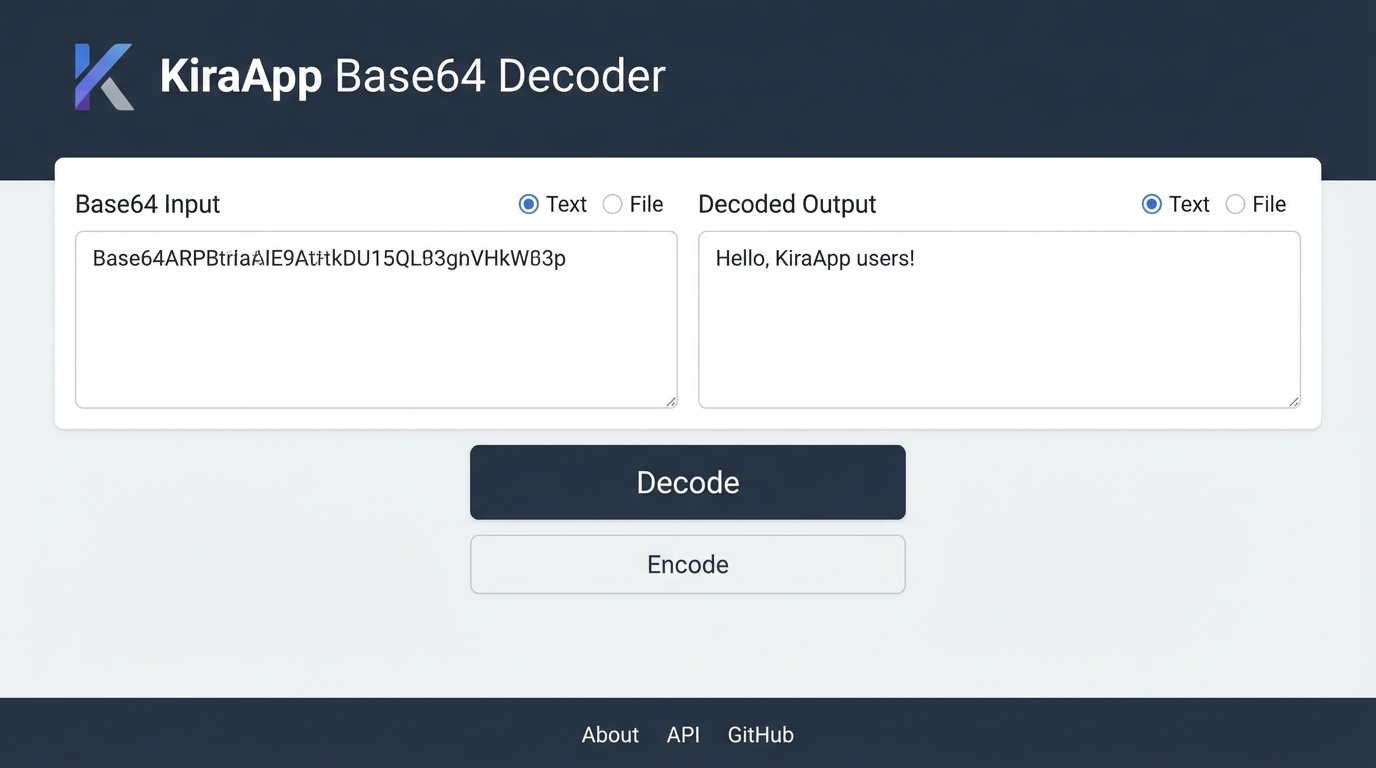Click the Base64 Input heading label
1376x768 pixels.
(x=147, y=204)
